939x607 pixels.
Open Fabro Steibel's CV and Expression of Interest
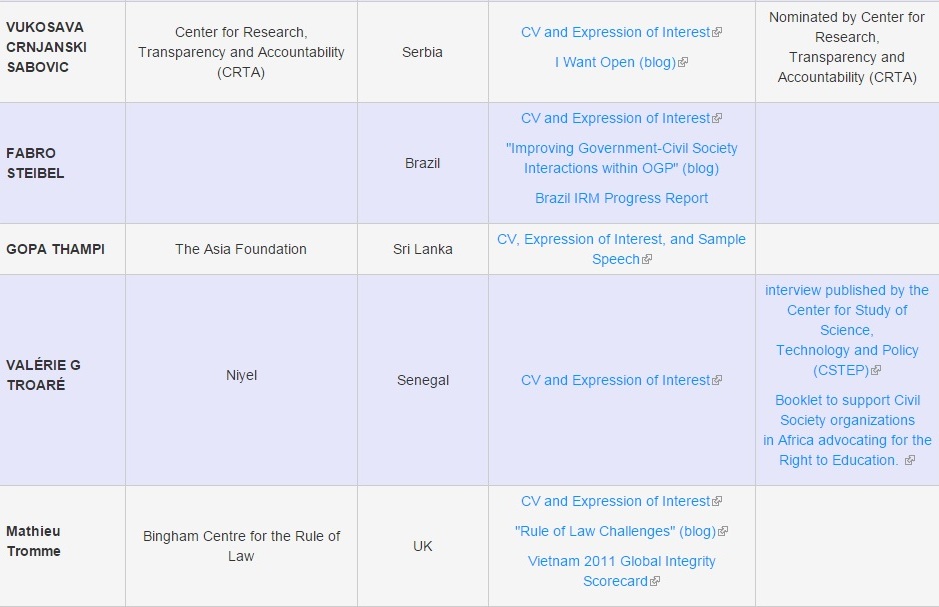coord(615,118)
